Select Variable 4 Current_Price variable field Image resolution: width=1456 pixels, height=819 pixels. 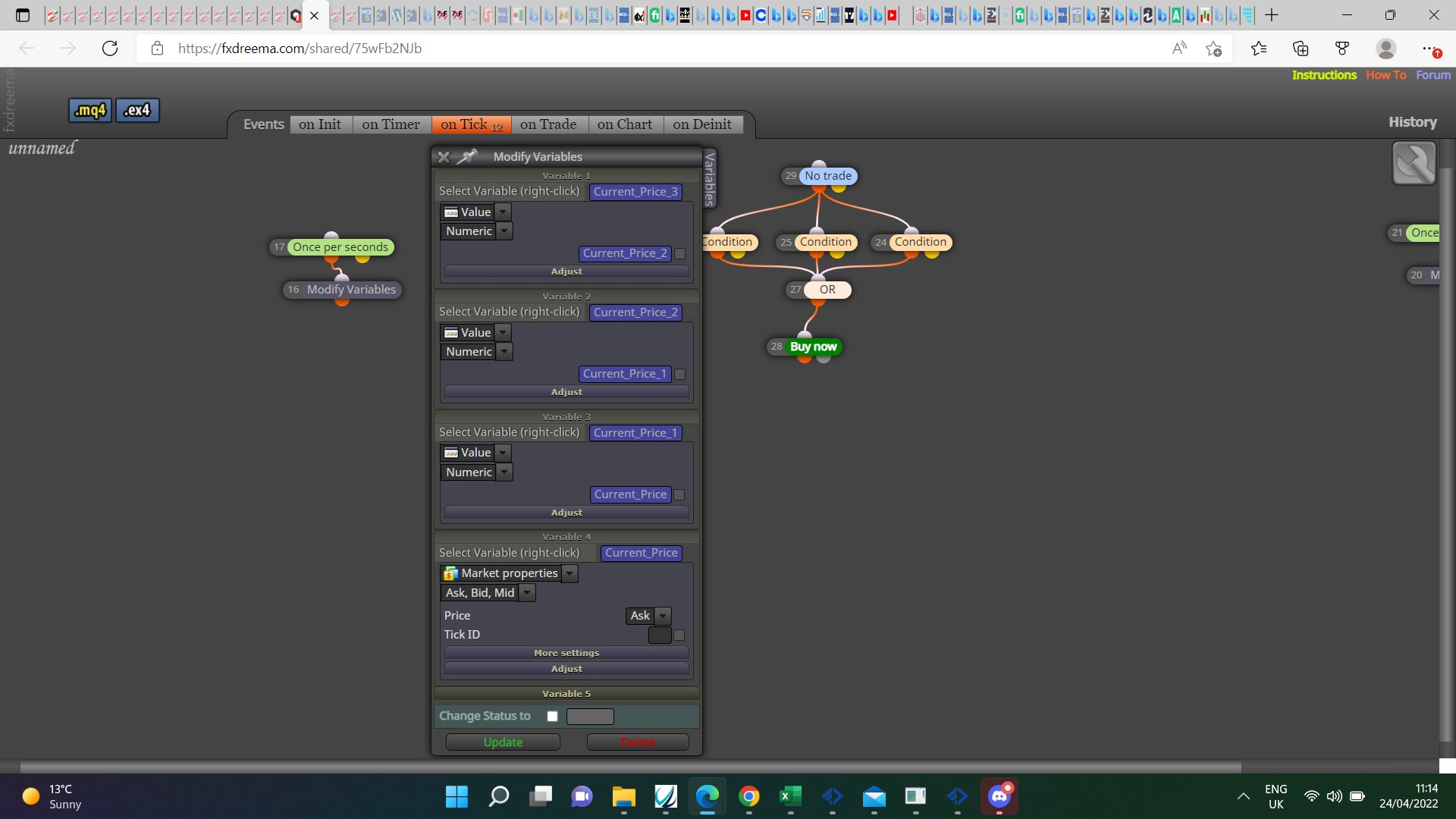(641, 554)
